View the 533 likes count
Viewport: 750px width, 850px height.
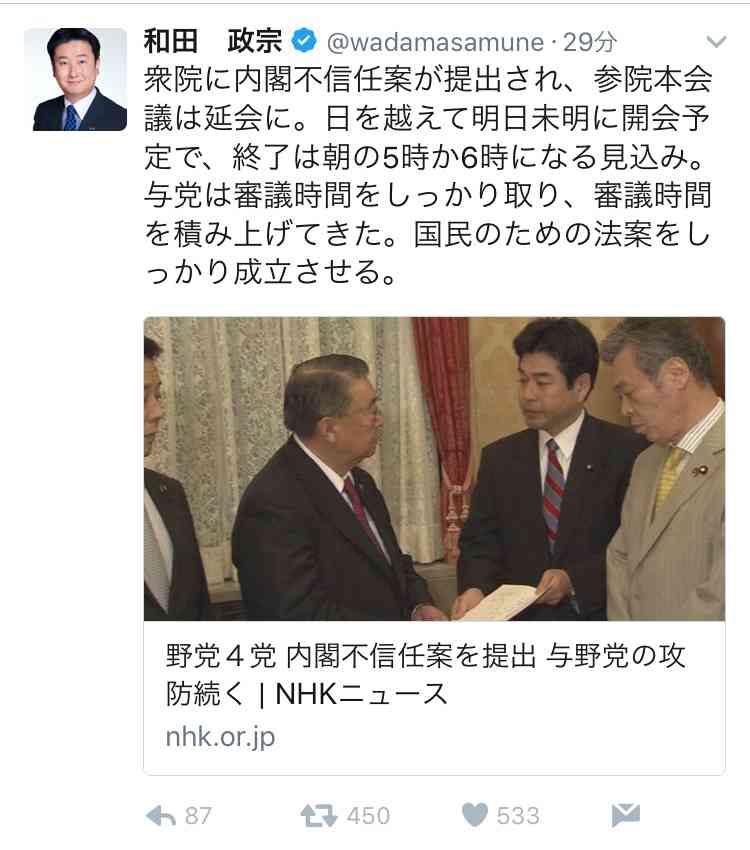518,816
